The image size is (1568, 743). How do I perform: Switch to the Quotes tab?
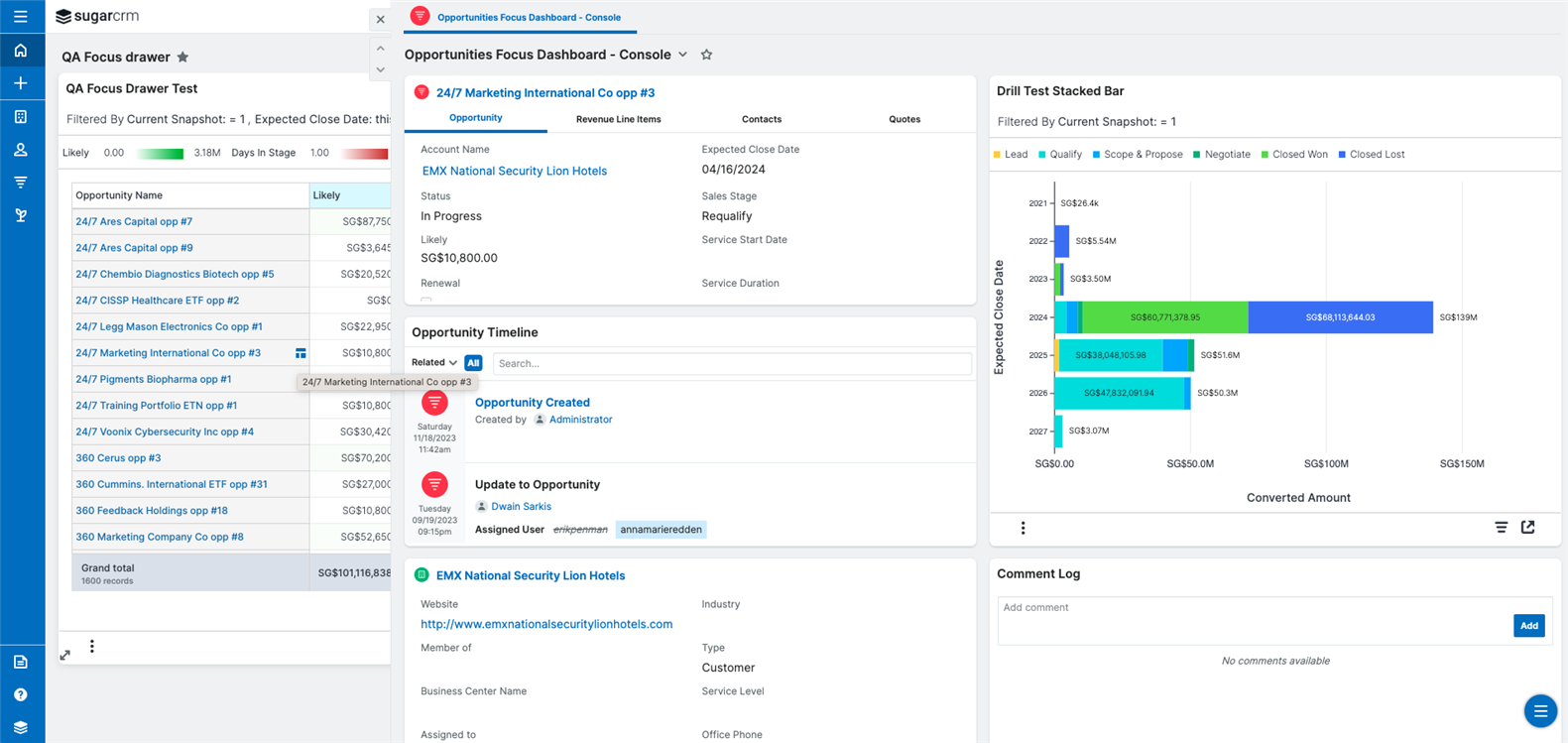tap(904, 119)
